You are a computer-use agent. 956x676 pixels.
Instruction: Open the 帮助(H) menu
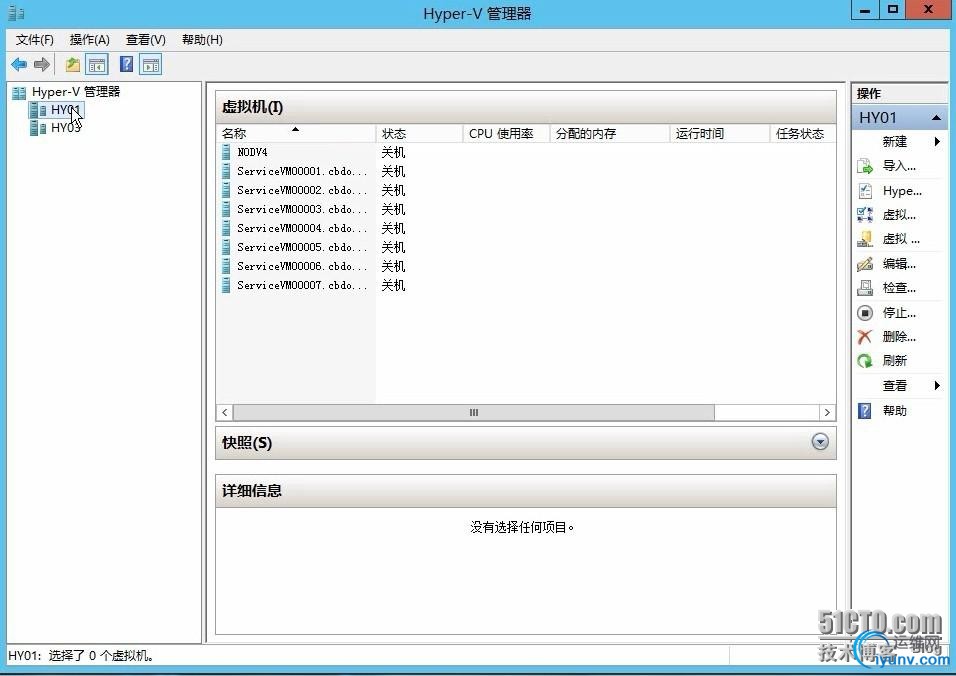(202, 40)
